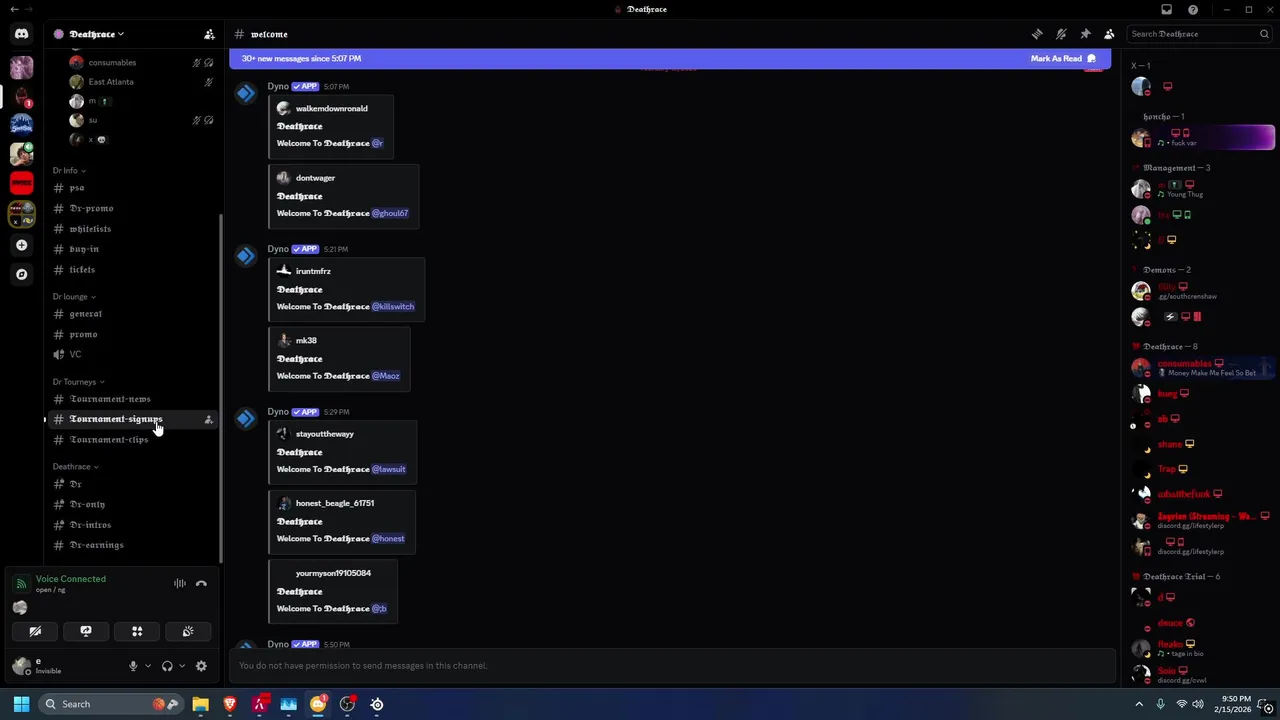The image size is (1280, 720).
Task: Collapse the Deathrace channel category
Action: coord(76,467)
